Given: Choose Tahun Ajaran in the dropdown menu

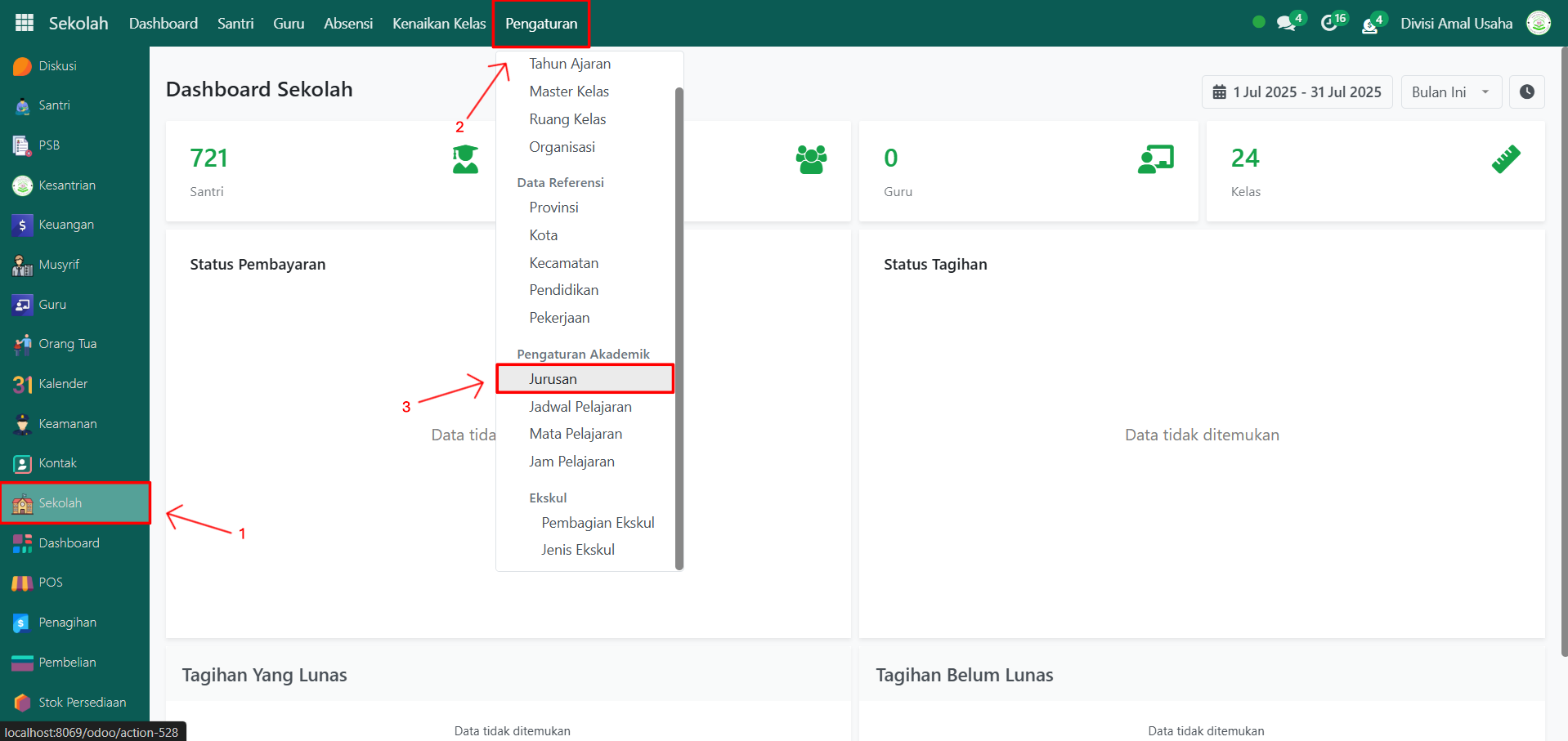Looking at the screenshot, I should 569,64.
